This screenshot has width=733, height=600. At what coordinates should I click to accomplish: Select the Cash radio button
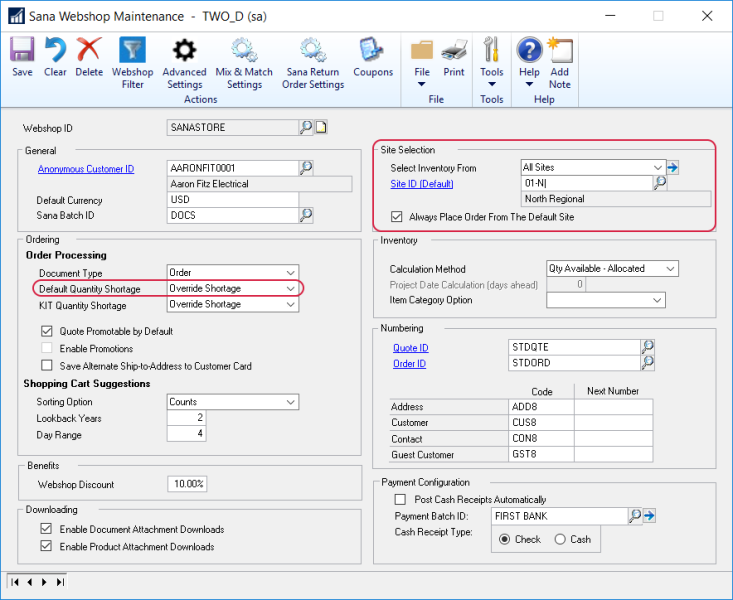click(x=560, y=539)
